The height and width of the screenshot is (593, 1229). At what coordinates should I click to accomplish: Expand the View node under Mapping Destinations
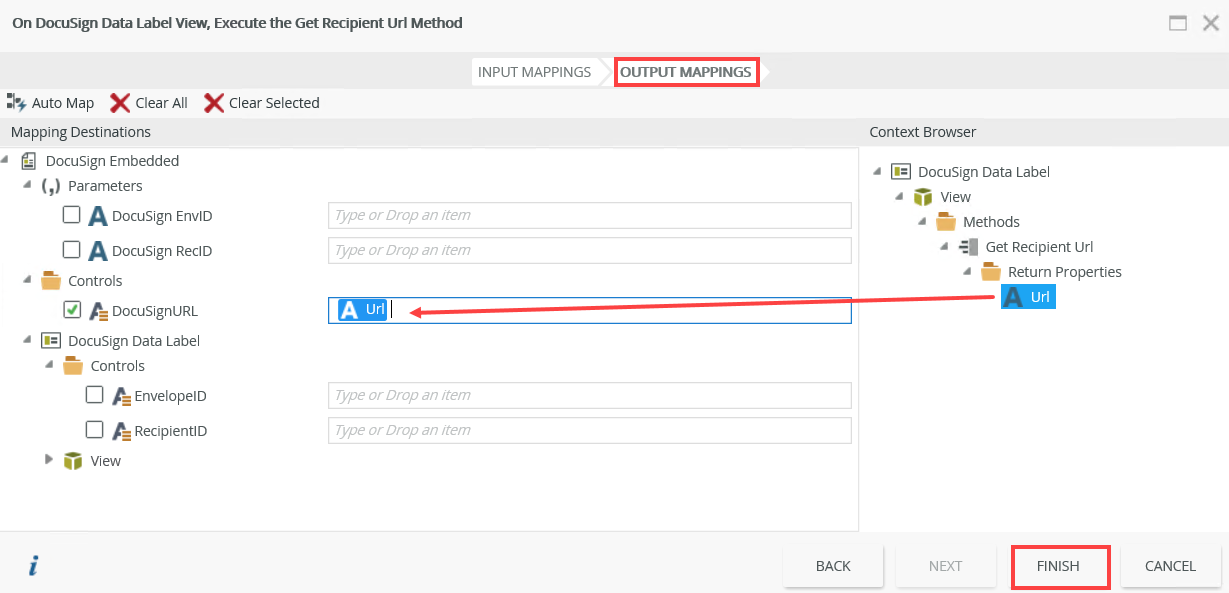pos(50,460)
